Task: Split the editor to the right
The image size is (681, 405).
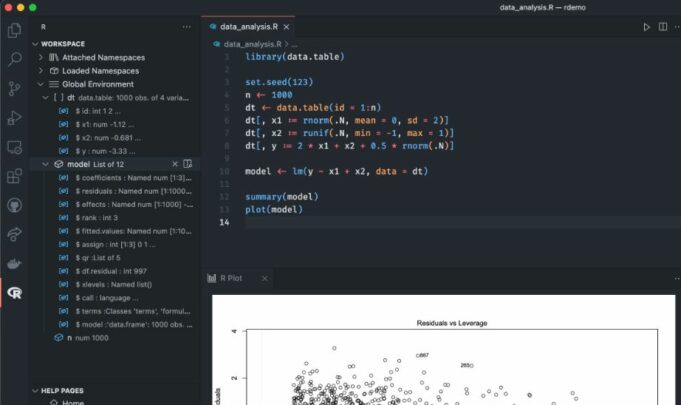Action: (x=663, y=27)
